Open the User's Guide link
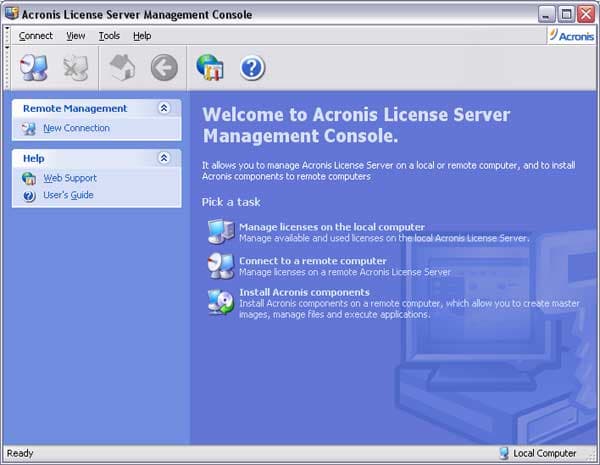The height and width of the screenshot is (465, 600). coord(68,195)
